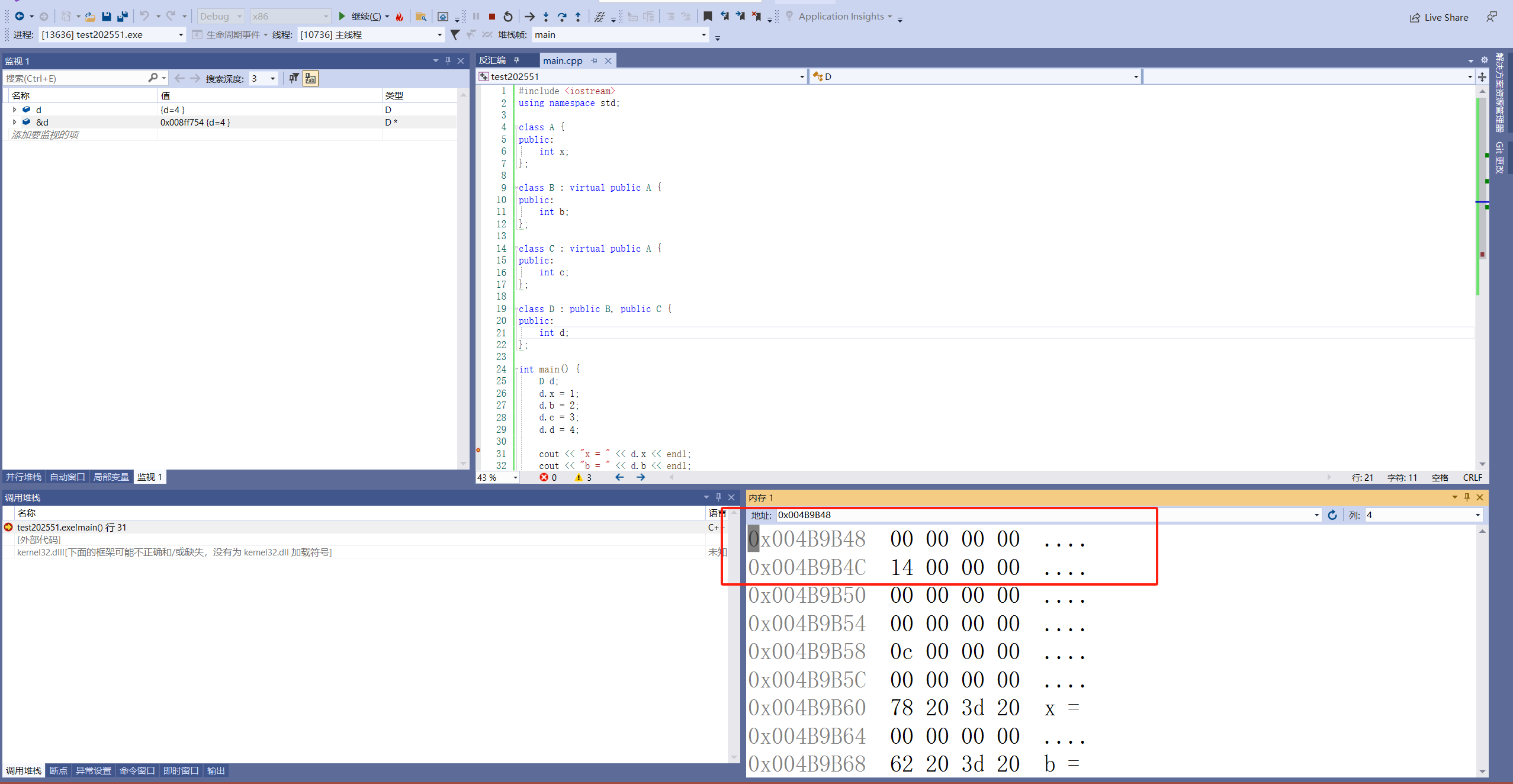1513x784 pixels.
Task: Click the bookmark toggle icon in toolbar
Action: pos(708,17)
